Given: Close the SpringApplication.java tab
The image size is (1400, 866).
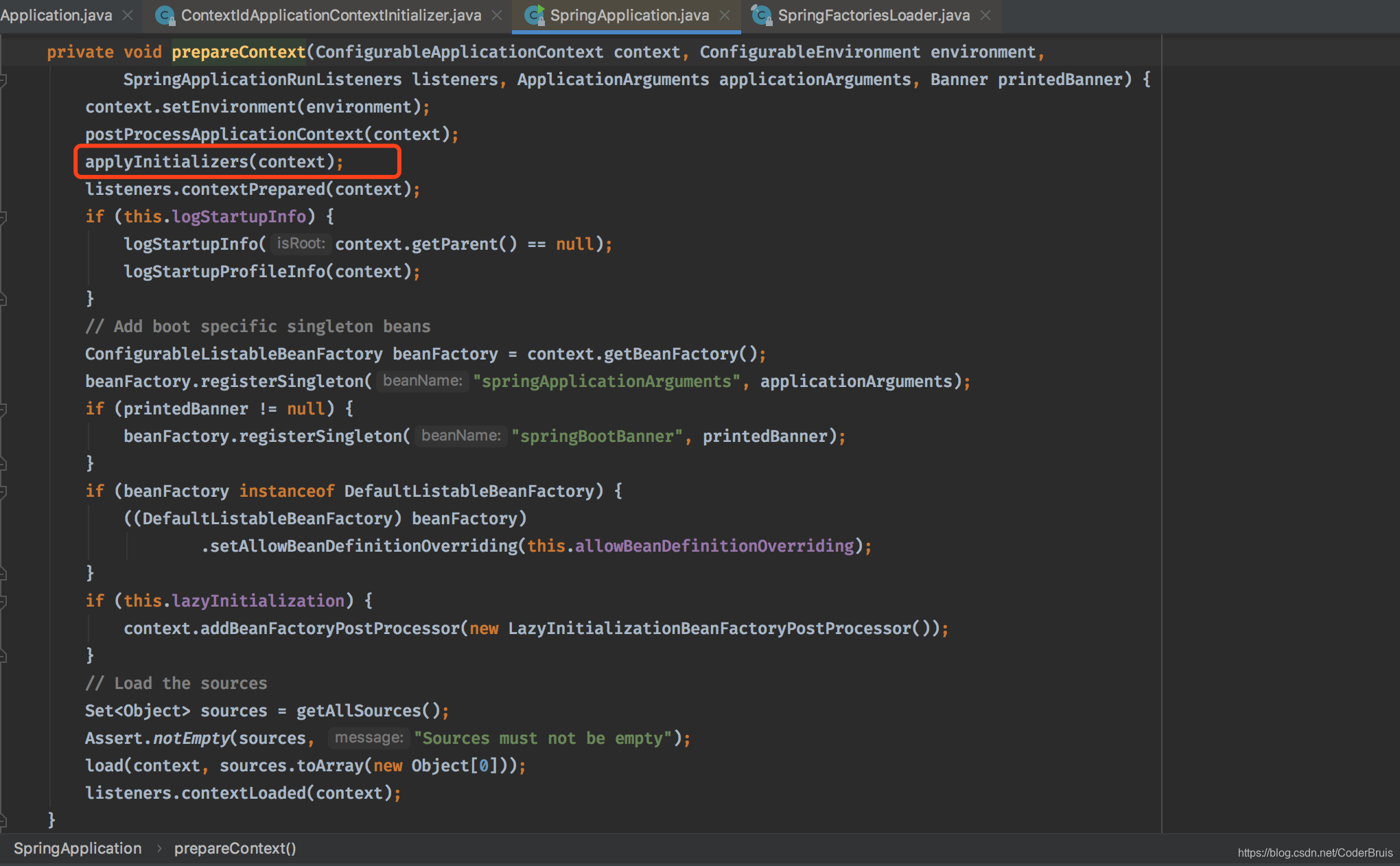Looking at the screenshot, I should pyautogui.click(x=725, y=15).
